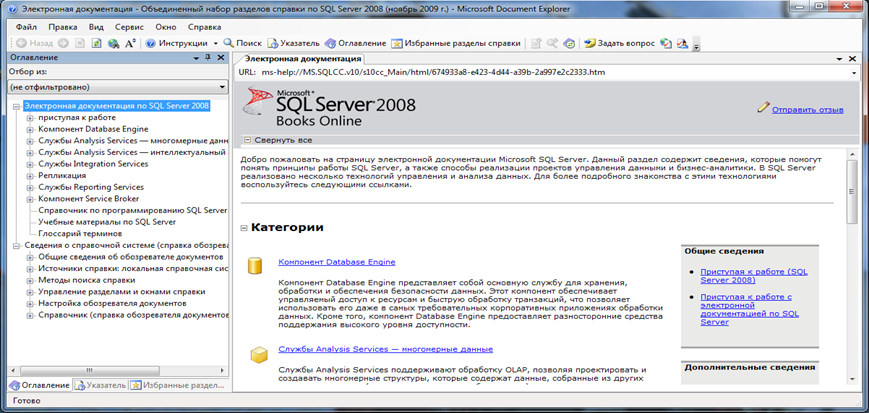Select Глоссарий терминов tree item
This screenshot has width=869, height=413.
click(x=80, y=233)
